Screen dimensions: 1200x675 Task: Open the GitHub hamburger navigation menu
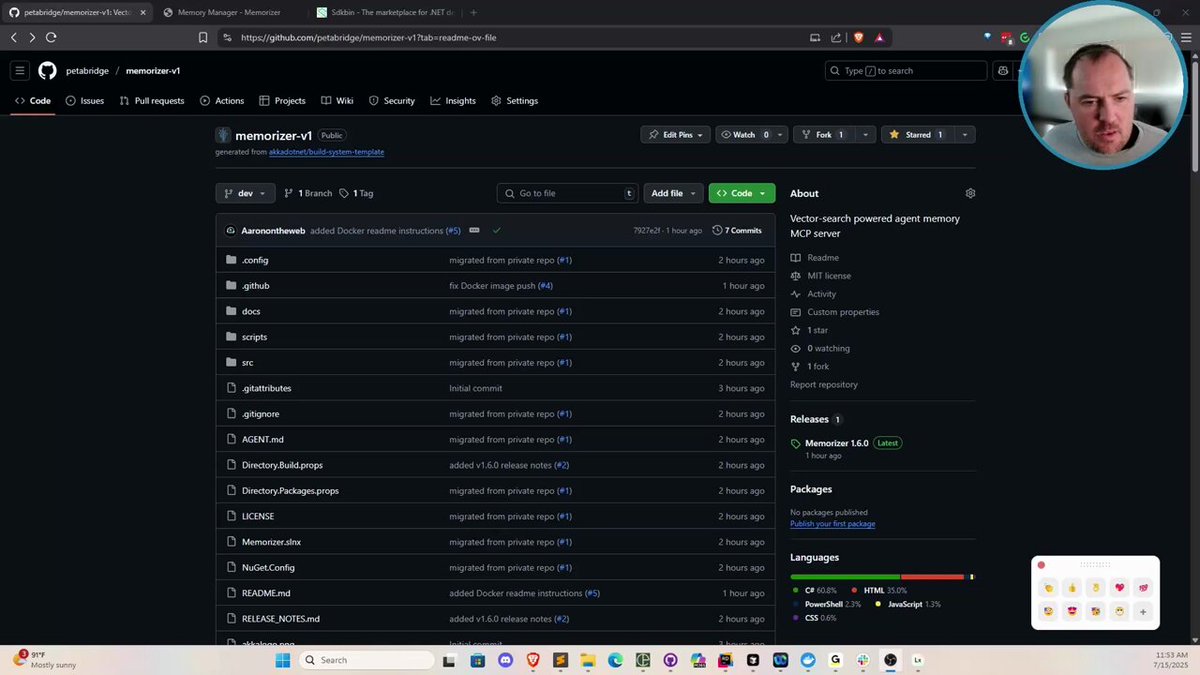[x=19, y=71]
